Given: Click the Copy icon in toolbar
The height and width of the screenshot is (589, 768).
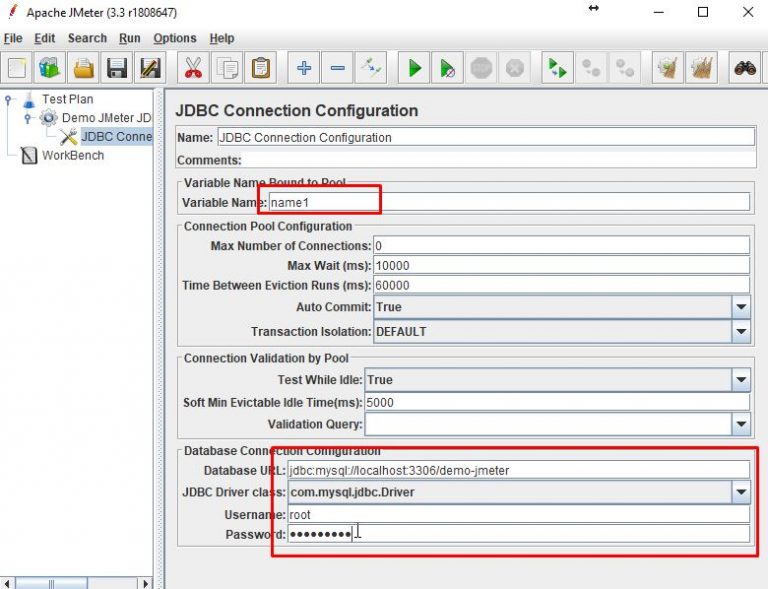Looking at the screenshot, I should [x=227, y=69].
